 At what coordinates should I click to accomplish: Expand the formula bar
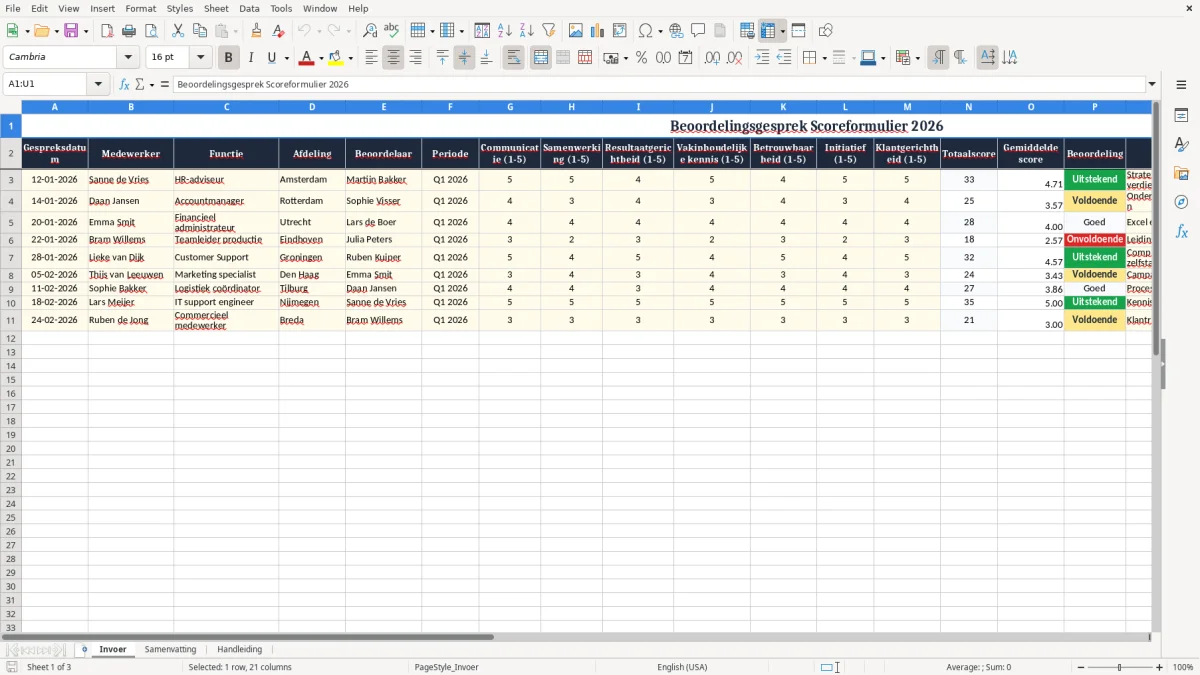[x=1152, y=85]
